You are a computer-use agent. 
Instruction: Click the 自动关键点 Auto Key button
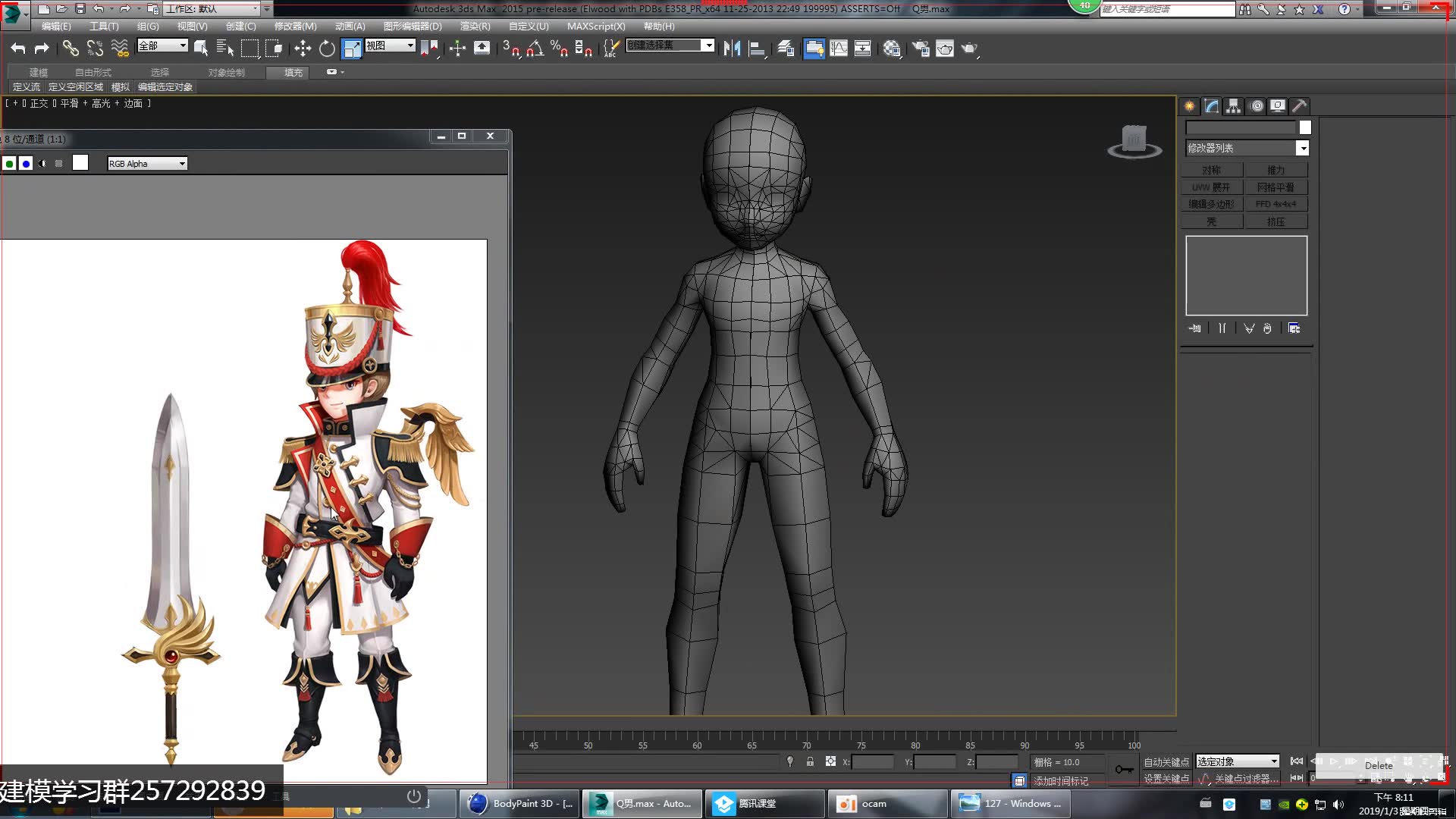pyautogui.click(x=1166, y=761)
